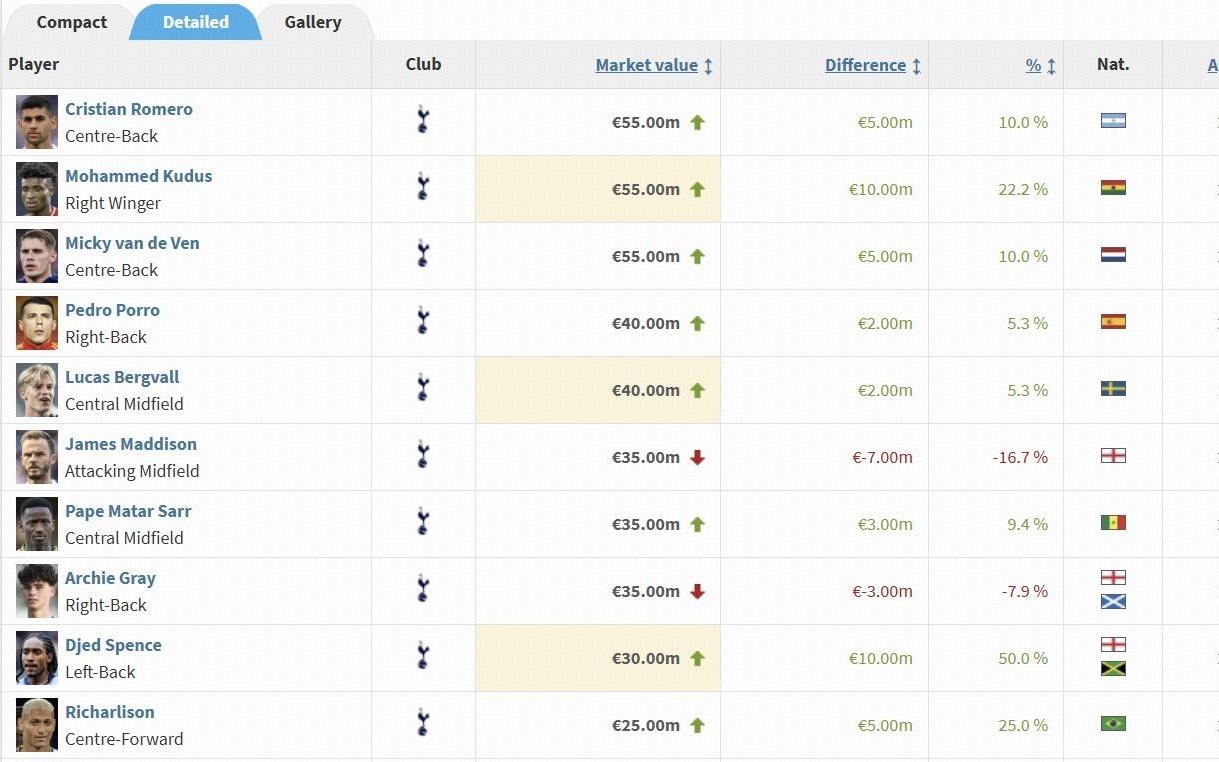Sort table by Market value column
This screenshot has height=762, width=1219.
point(646,65)
